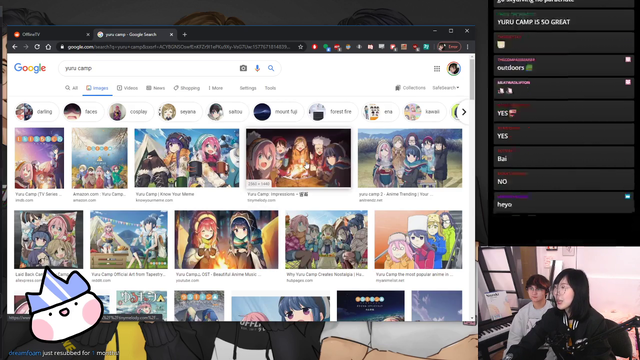Click the 'YURU CAMP IS SO GREAT' chat message
This screenshot has height=360, width=640.
(x=533, y=22)
